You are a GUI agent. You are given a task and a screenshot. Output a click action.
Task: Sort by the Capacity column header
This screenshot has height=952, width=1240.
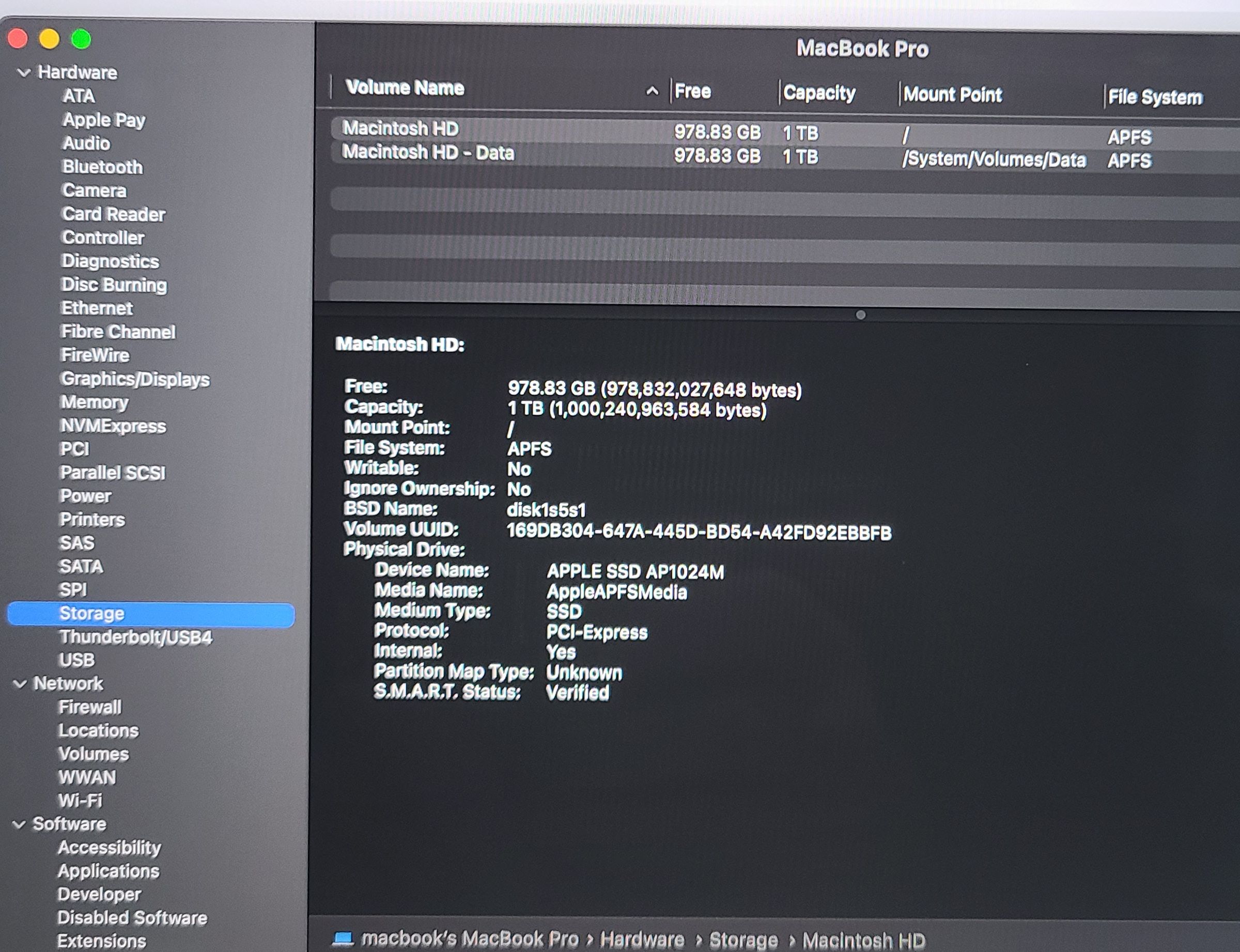819,93
